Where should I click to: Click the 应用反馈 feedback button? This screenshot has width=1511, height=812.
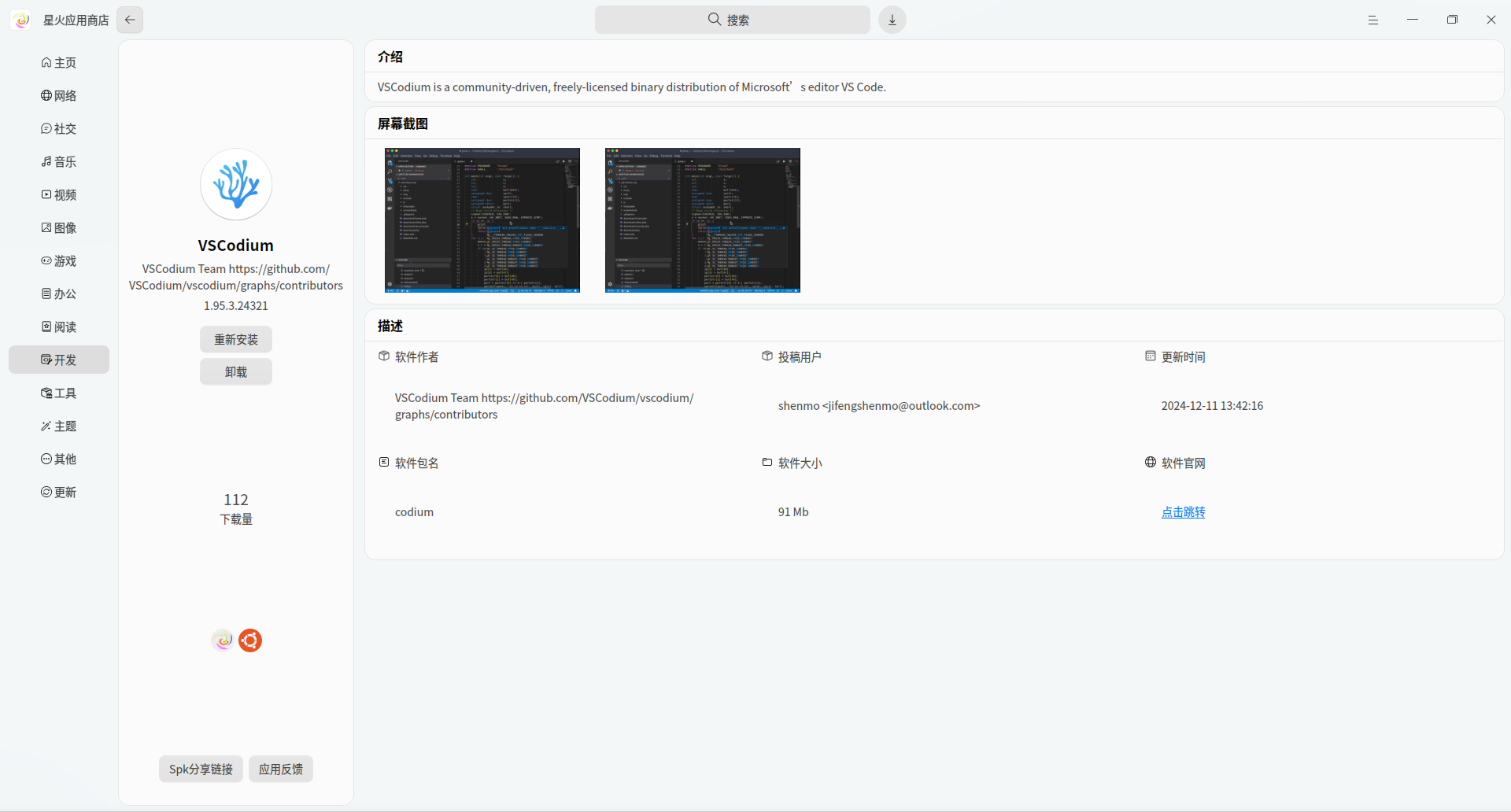click(x=281, y=769)
